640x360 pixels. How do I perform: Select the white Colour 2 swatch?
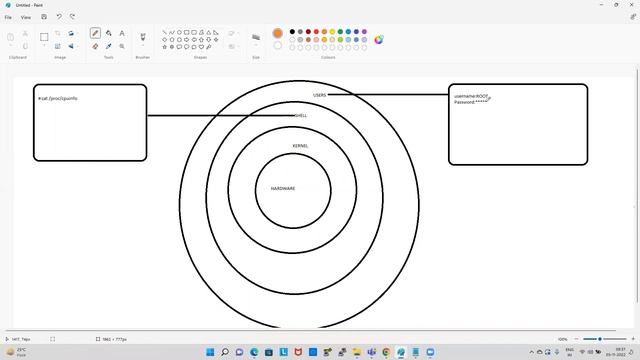click(278, 45)
